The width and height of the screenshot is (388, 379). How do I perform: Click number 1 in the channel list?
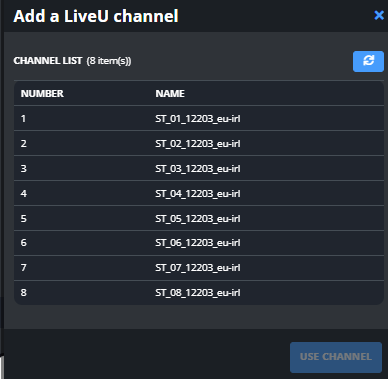[x=23, y=118]
